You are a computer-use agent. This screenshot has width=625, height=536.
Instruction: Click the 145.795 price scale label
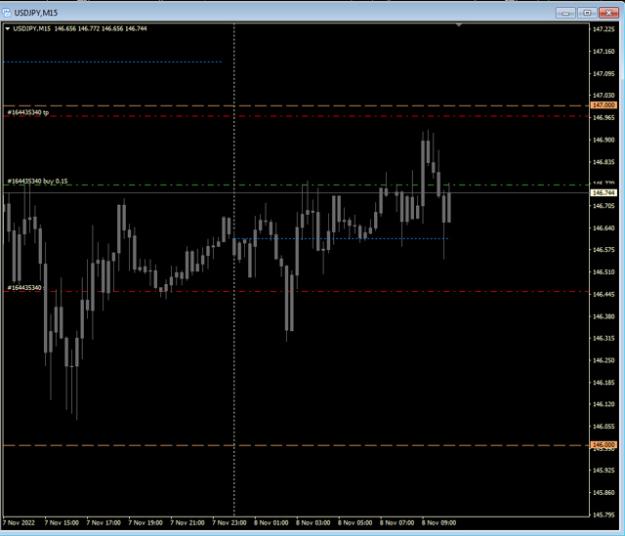tap(603, 515)
